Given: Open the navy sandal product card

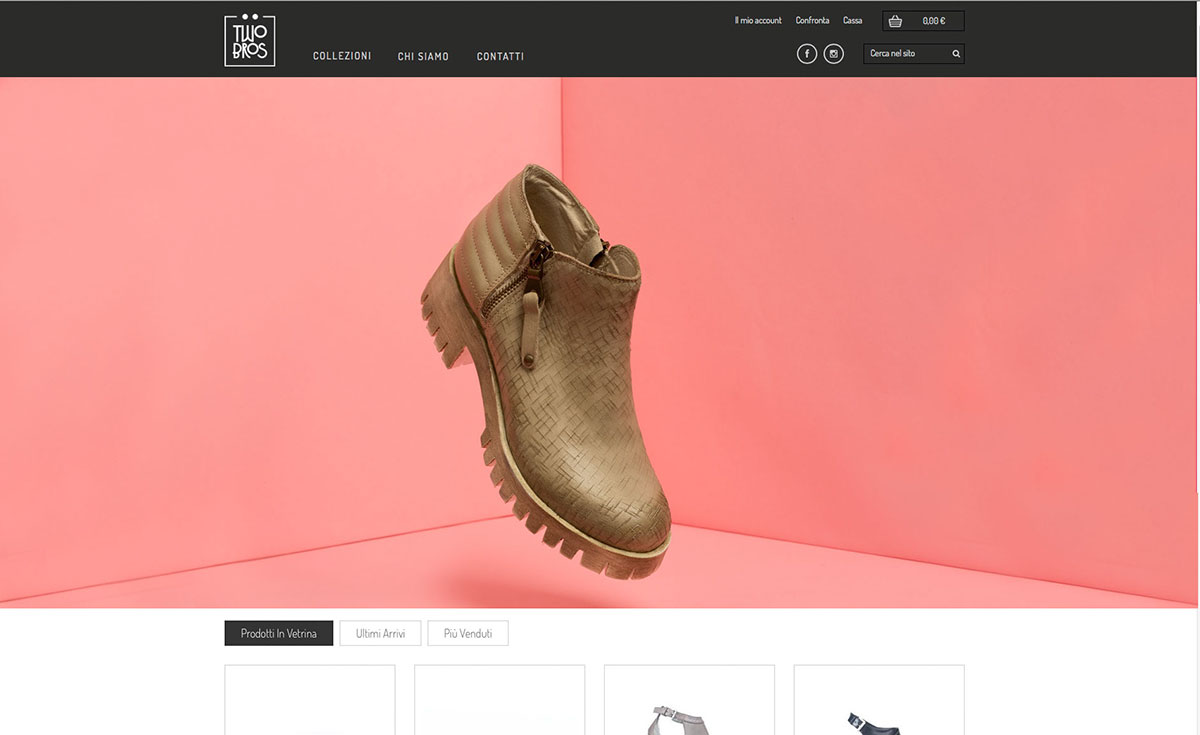Looking at the screenshot, I should point(879,700).
